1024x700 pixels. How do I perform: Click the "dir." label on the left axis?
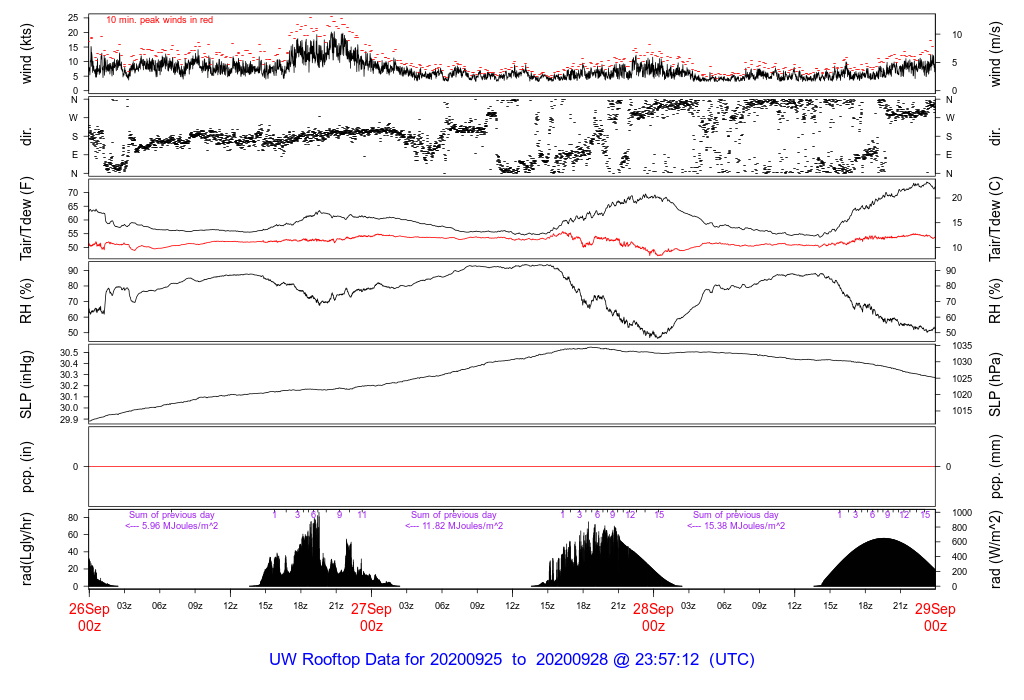coord(26,136)
